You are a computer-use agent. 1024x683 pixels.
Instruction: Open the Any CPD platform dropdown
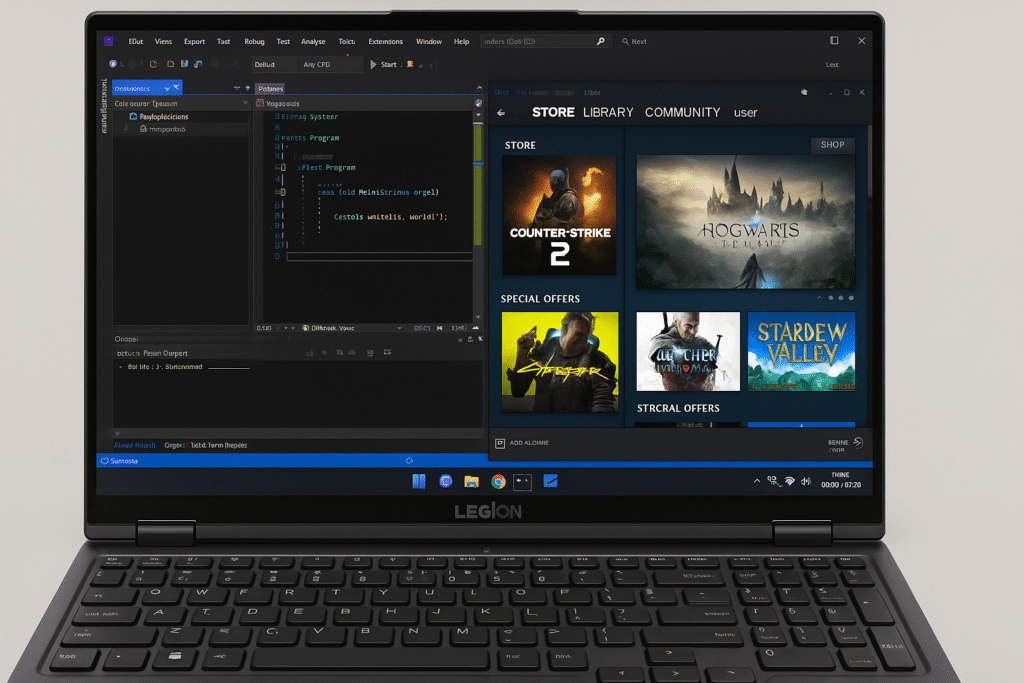tap(330, 65)
